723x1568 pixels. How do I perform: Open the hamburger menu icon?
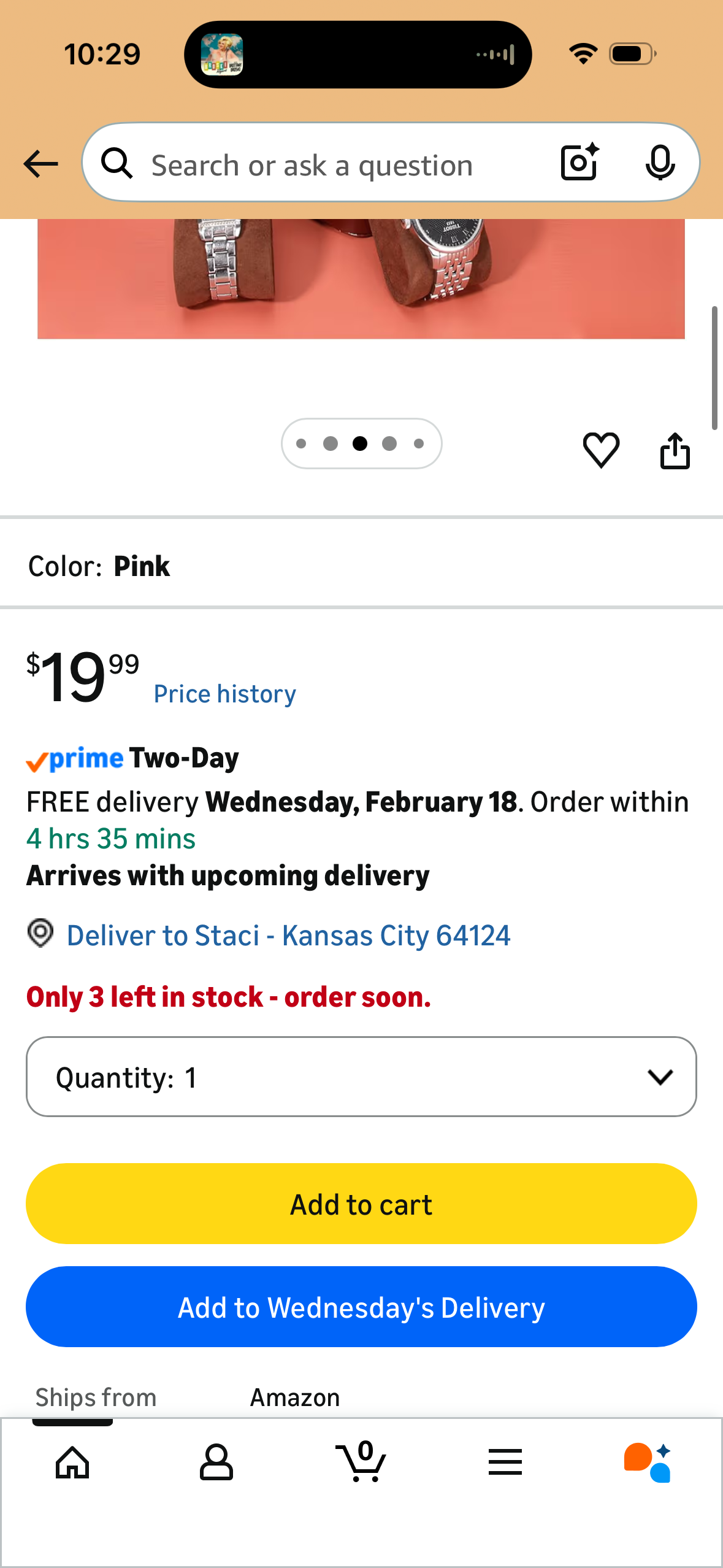pos(505,1462)
